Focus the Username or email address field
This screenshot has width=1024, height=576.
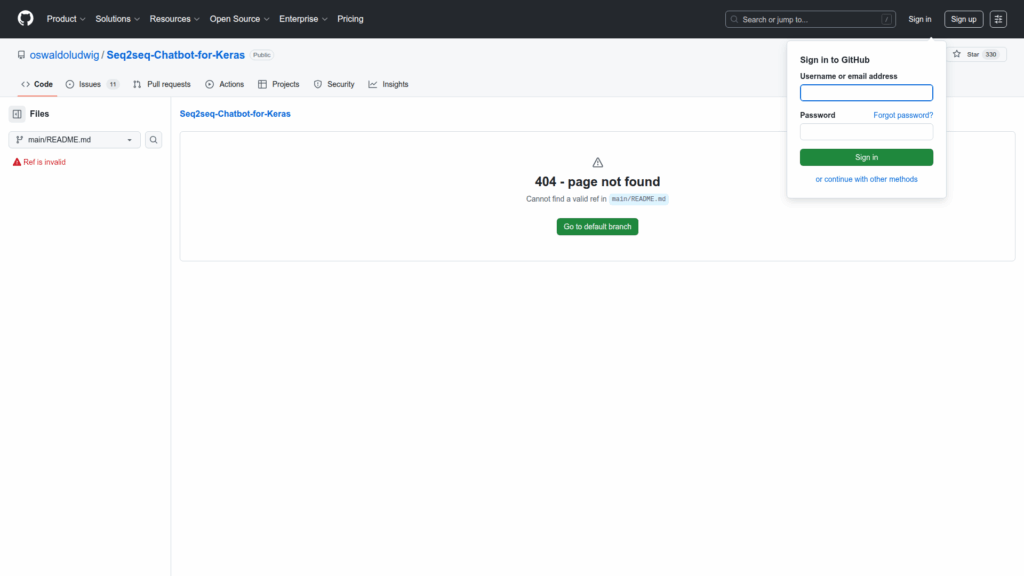[x=866, y=93]
